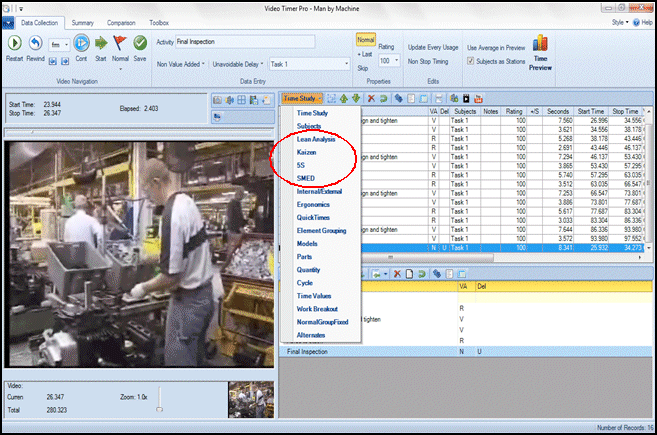Image resolution: width=657 pixels, height=435 pixels.
Task: Click the video progress bar above the video
Action: 139,133
